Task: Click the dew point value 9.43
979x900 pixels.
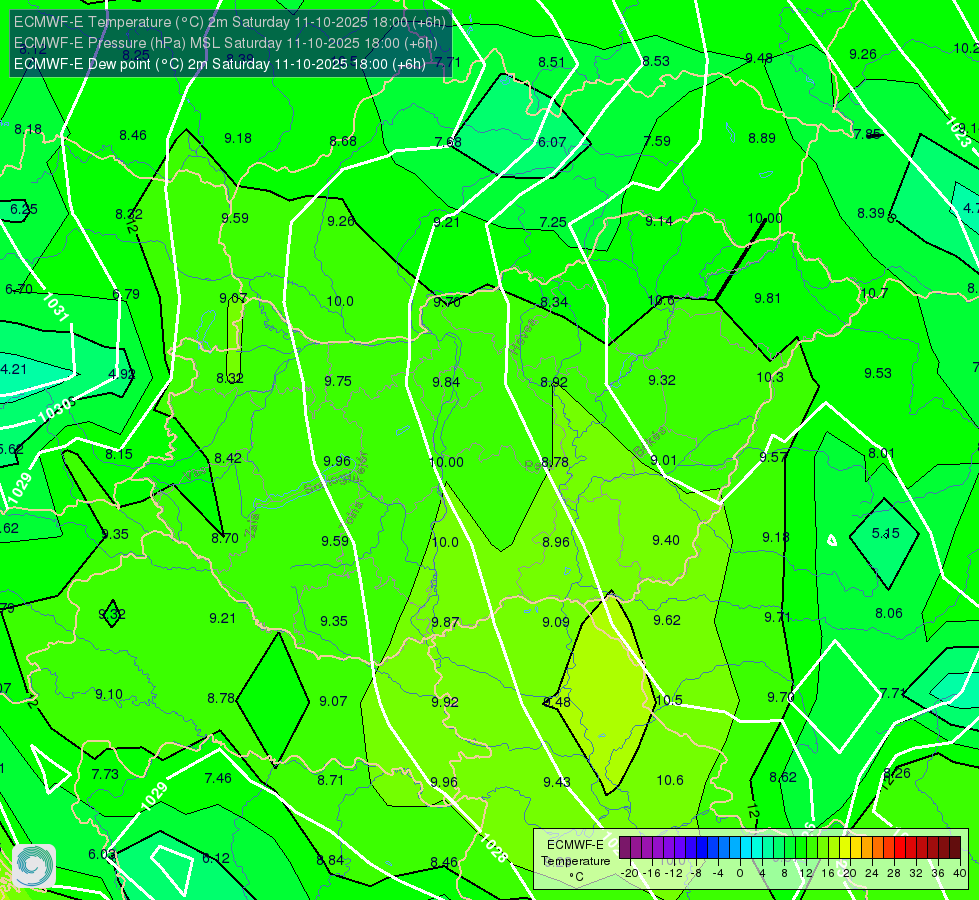Action: click(556, 782)
